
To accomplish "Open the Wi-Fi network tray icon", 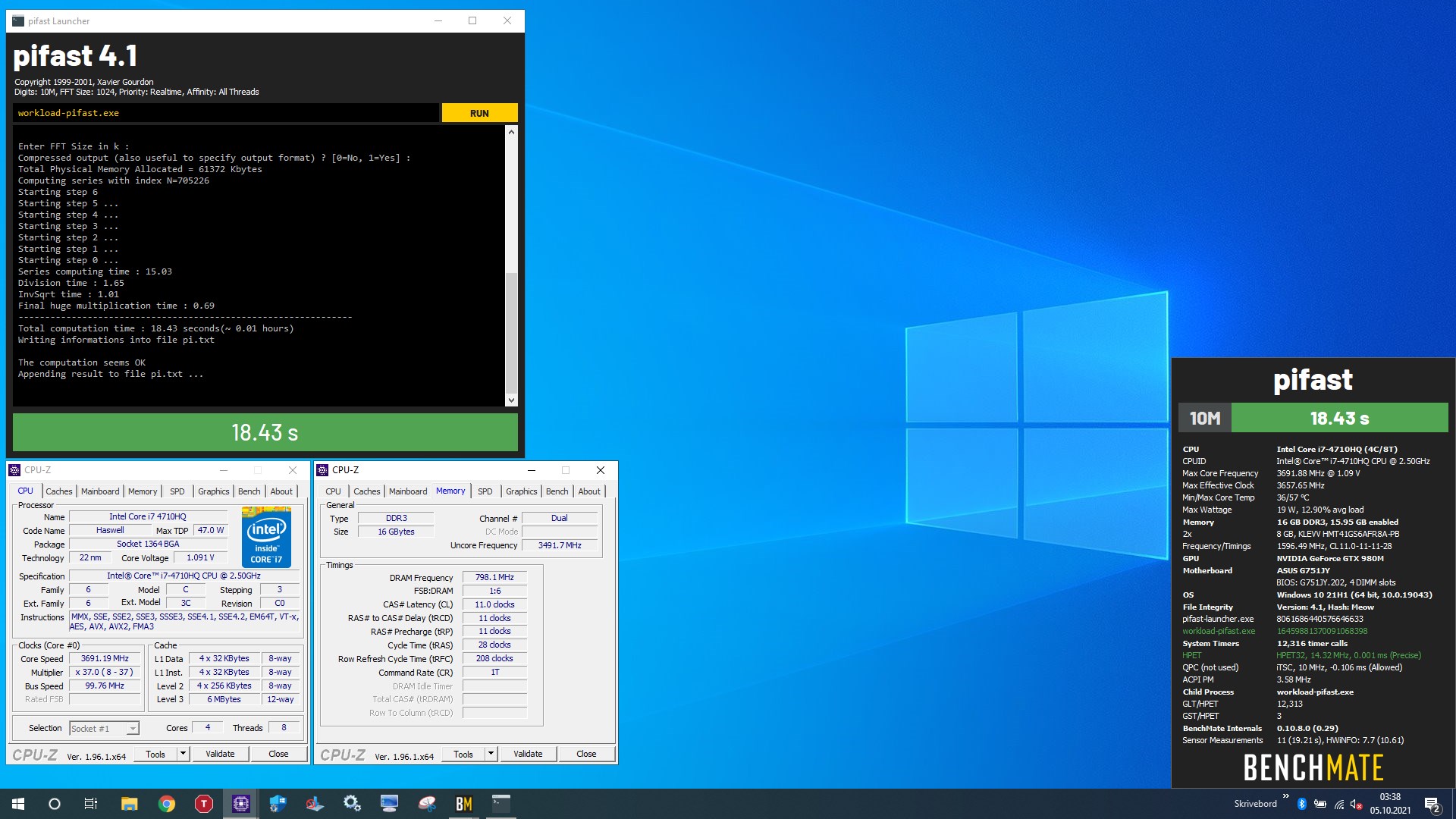I will coord(1338,804).
